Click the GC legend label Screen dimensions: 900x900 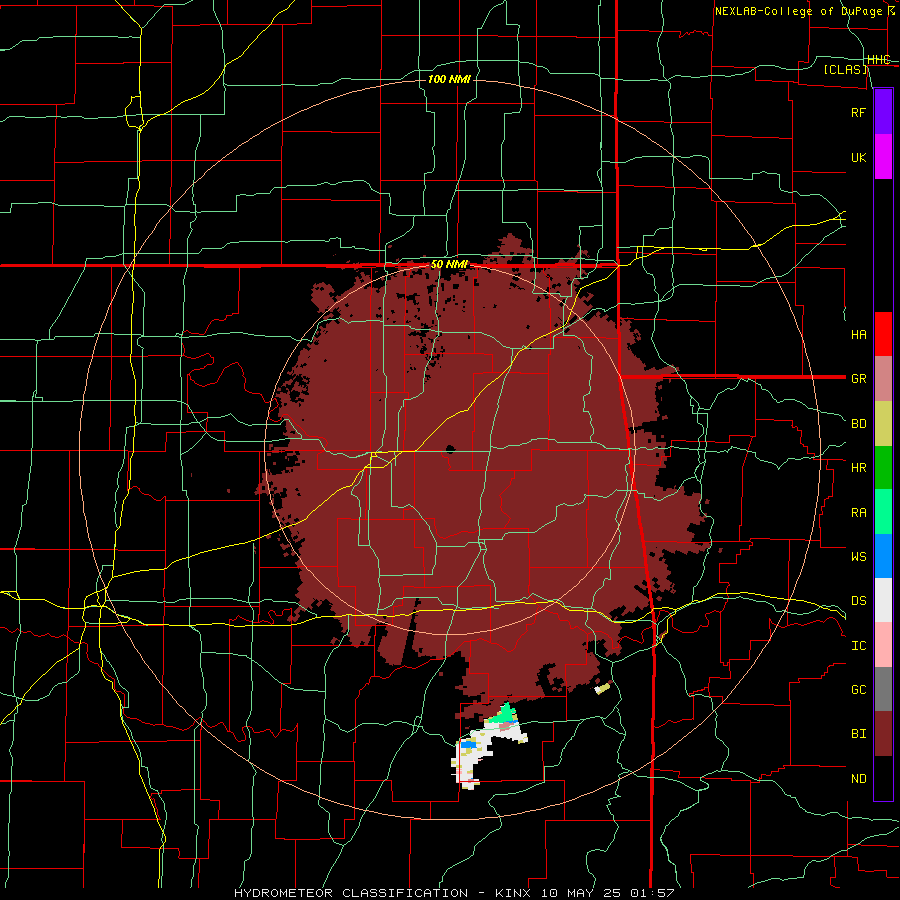[x=858, y=689]
